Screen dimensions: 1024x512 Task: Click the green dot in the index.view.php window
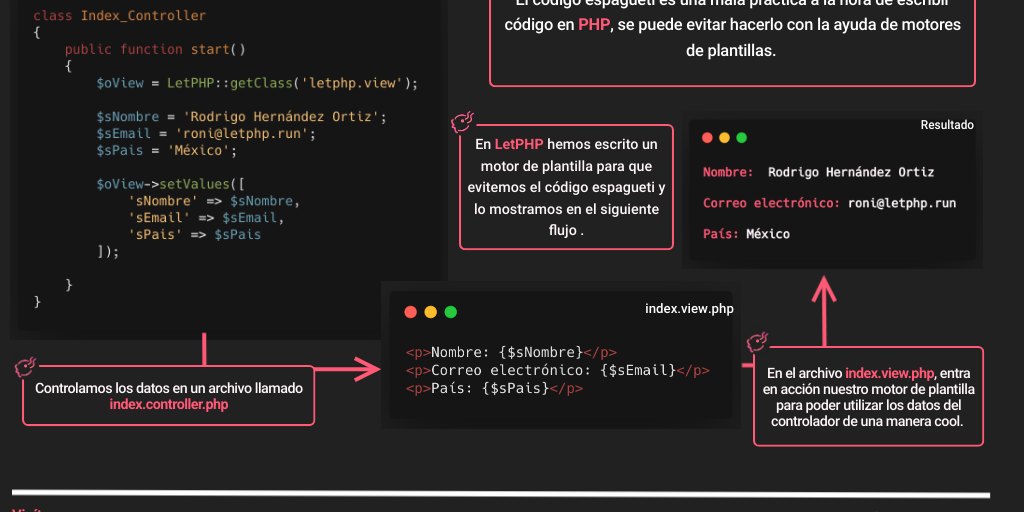451,312
